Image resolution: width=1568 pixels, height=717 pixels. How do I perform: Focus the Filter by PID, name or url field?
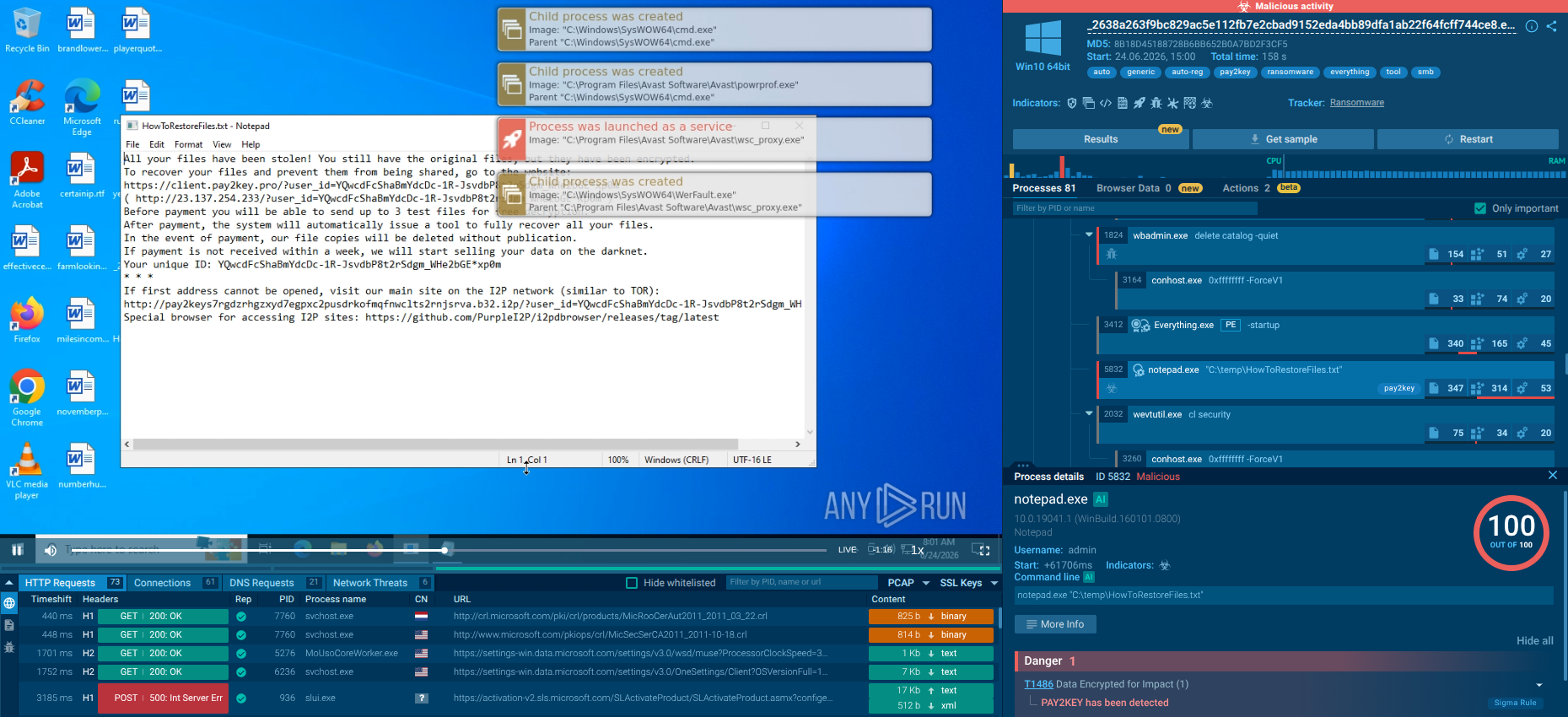click(x=801, y=582)
